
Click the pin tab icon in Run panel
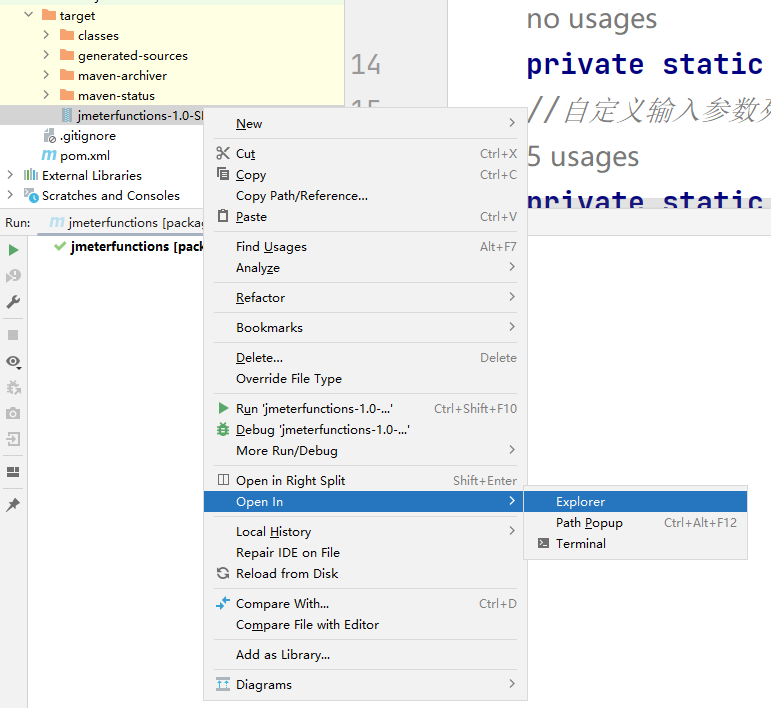(13, 506)
